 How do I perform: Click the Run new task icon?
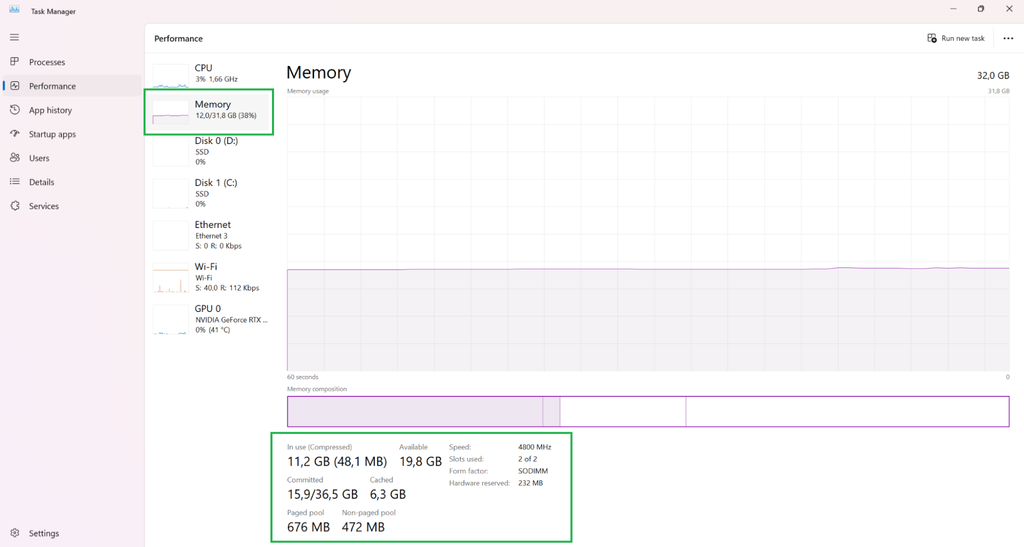[x=932, y=38]
